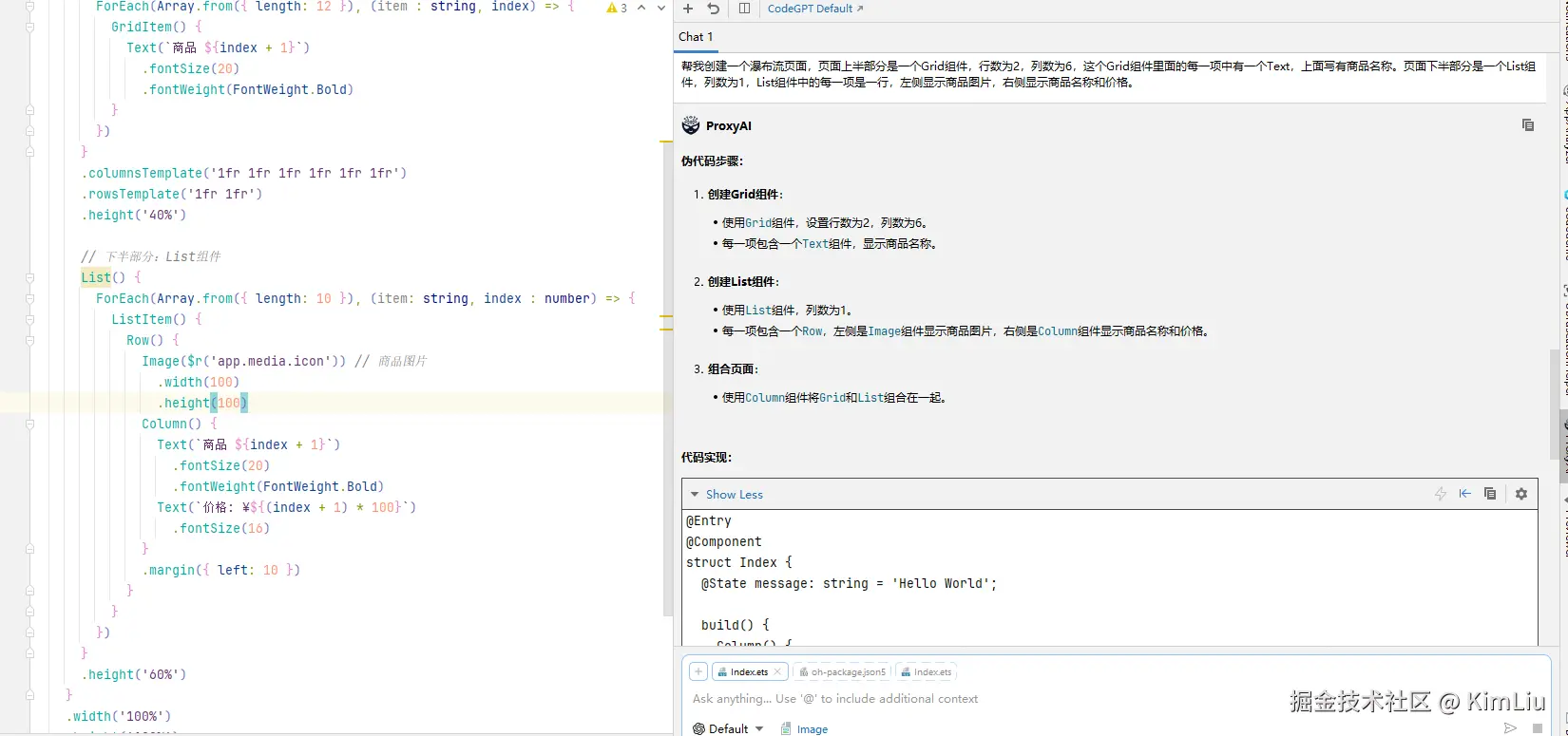The width and height of the screenshot is (1568, 736).
Task: Click the 伪代码步骤 heading
Action: 712,160
